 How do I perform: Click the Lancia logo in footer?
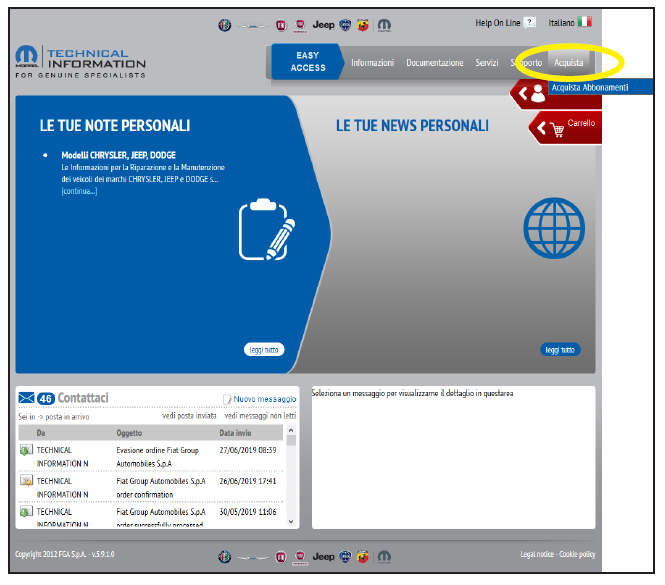coord(346,556)
